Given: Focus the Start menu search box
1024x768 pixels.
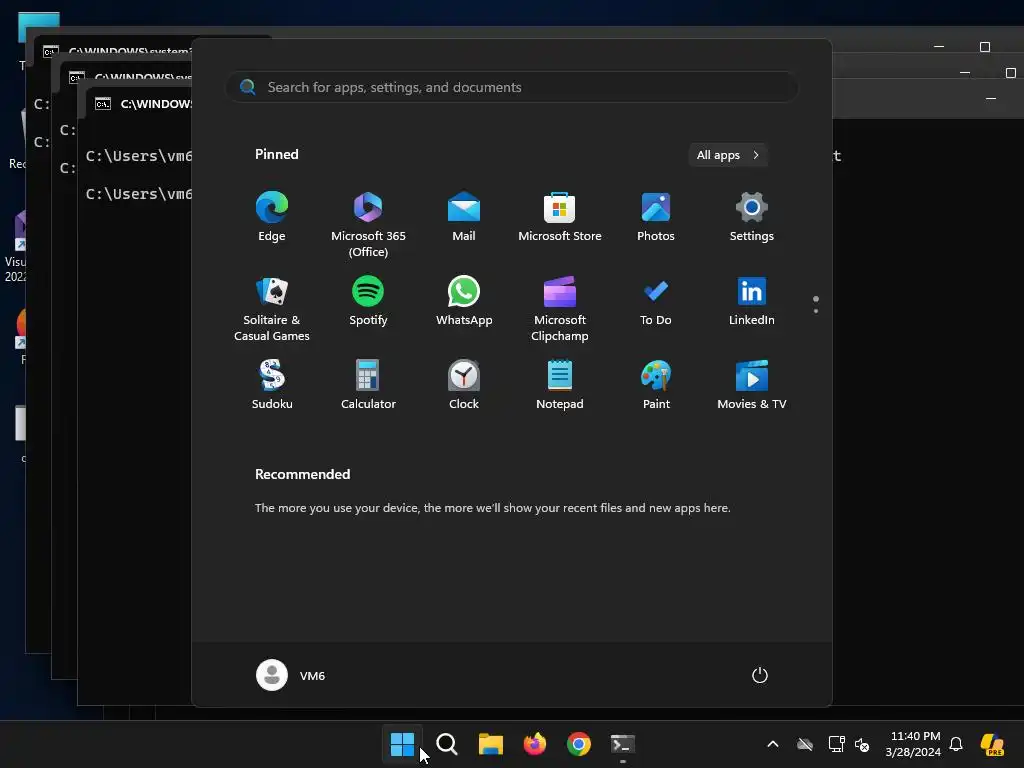Looking at the screenshot, I should point(512,87).
